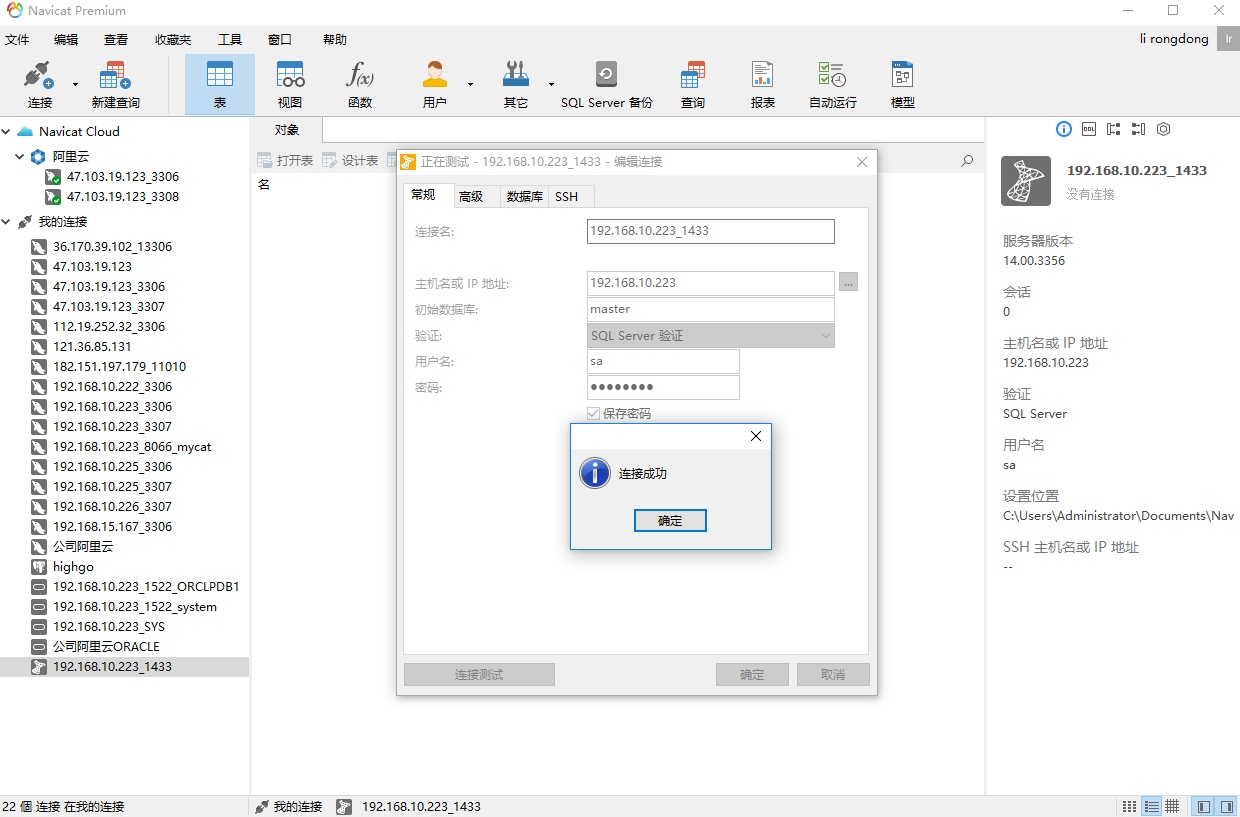Click the 连接名 input field
This screenshot has height=817, width=1240.
pos(711,231)
